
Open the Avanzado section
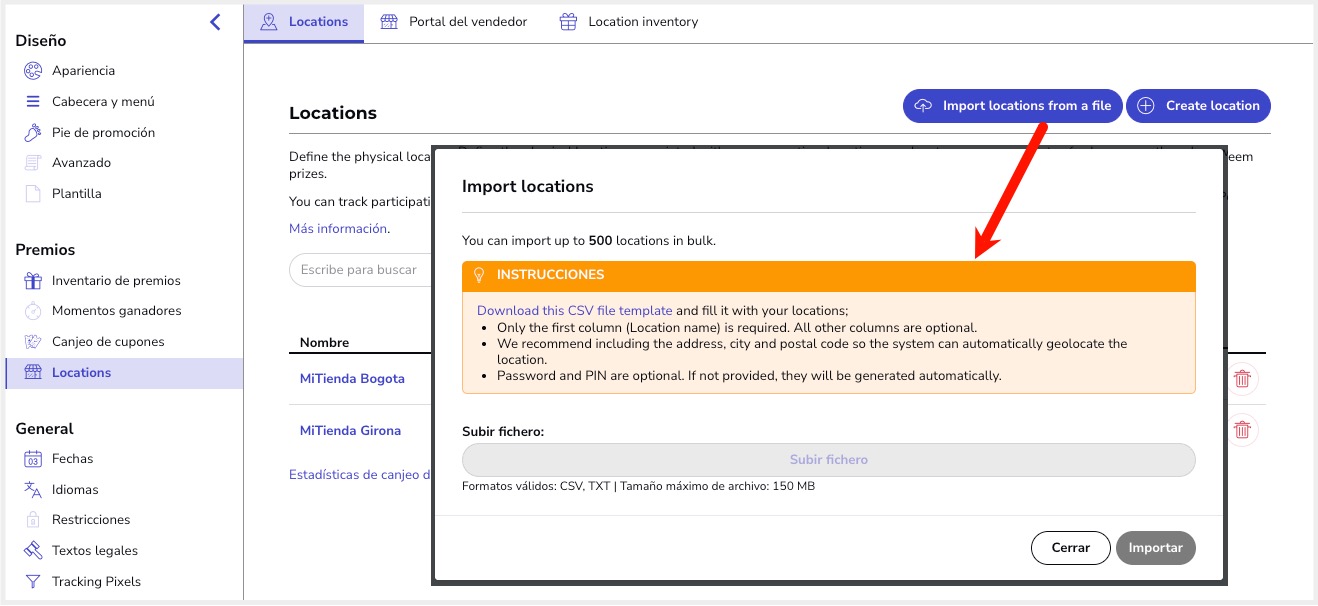pyautogui.click(x=81, y=163)
